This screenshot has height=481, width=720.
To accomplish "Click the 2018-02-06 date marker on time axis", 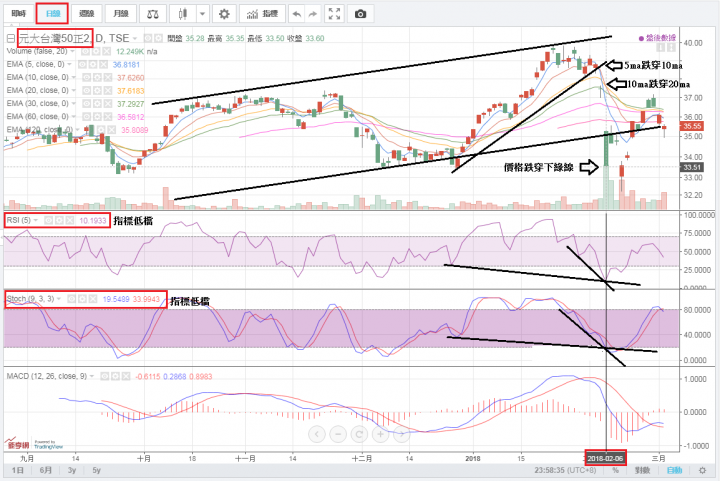I will tap(605, 458).
